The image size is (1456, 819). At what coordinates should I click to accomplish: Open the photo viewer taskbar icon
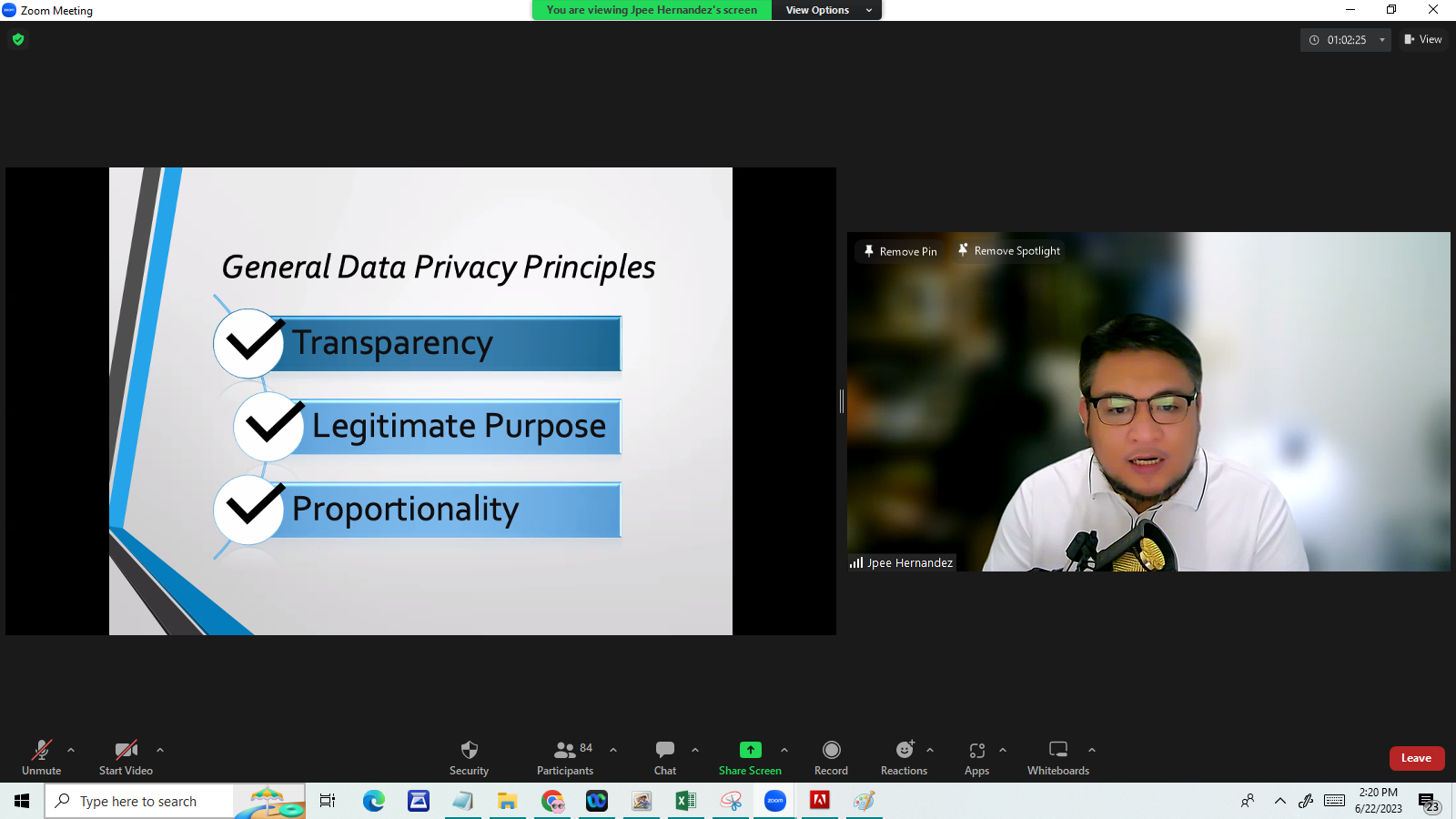642,801
